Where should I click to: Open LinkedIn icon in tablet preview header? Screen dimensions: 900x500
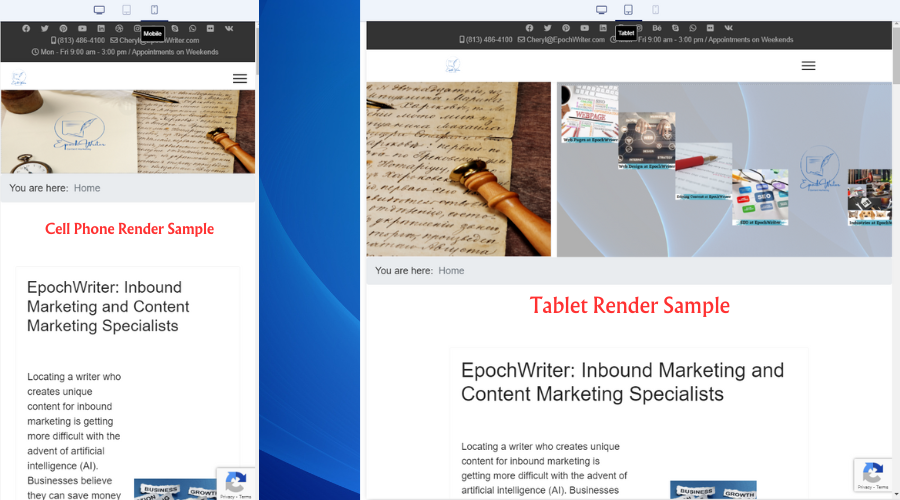coord(603,28)
